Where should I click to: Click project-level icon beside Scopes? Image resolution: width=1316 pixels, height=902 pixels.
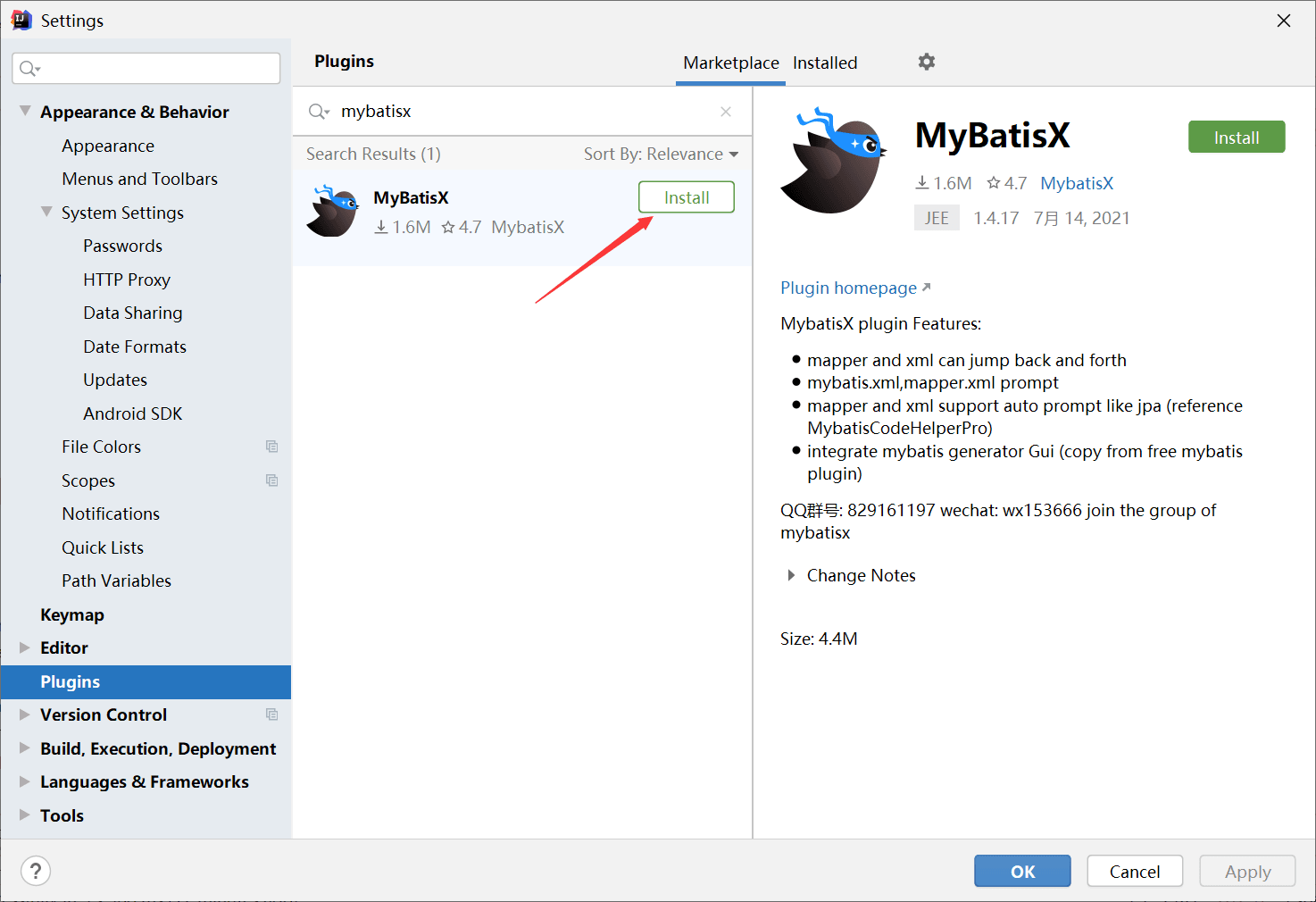[x=272, y=480]
